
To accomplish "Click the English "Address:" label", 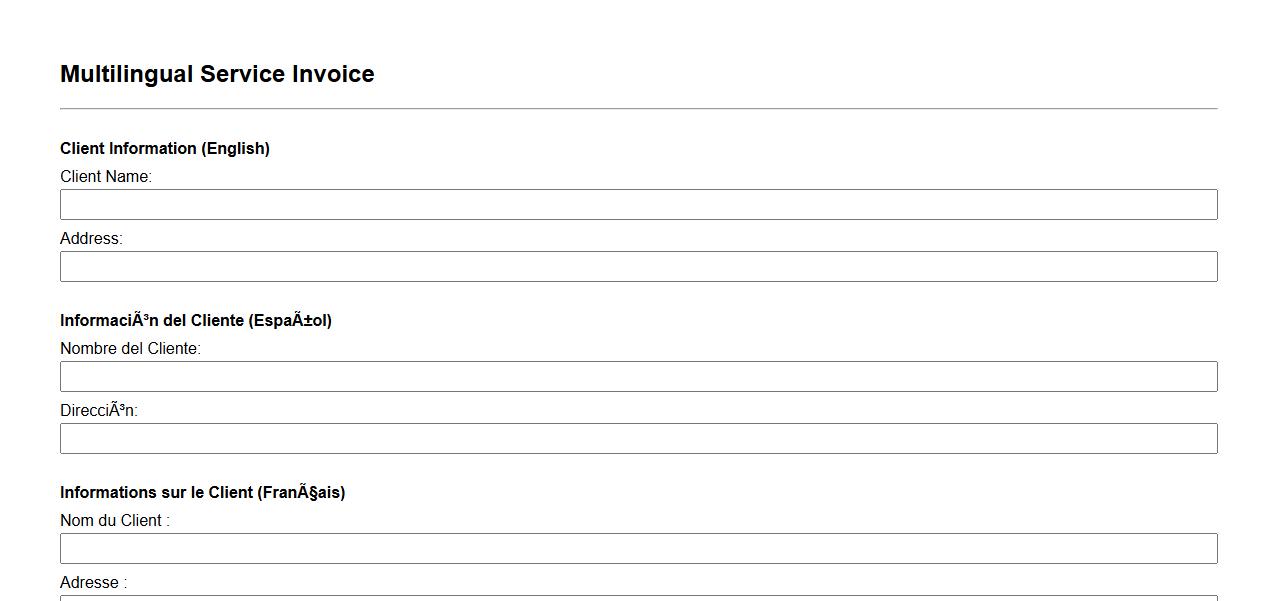I will [91, 239].
